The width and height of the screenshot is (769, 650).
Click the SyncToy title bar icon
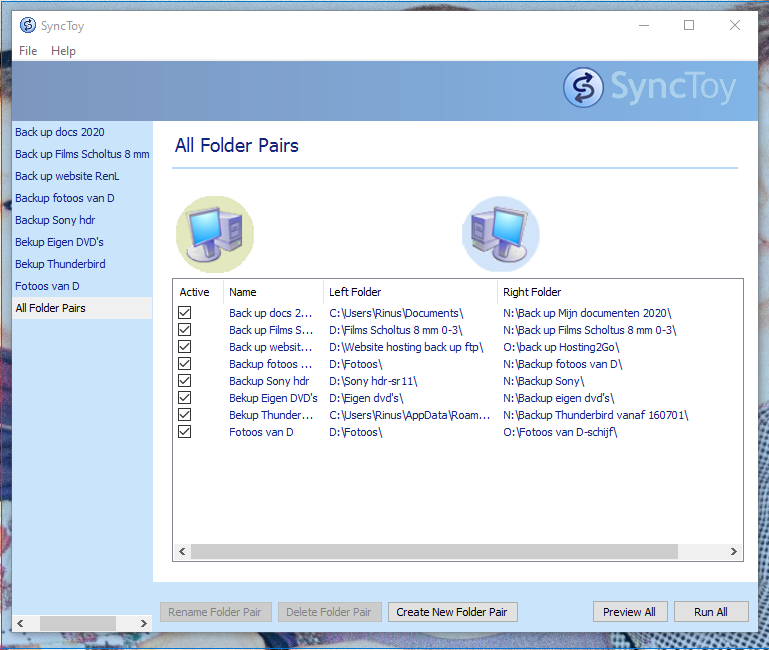pyautogui.click(x=28, y=25)
